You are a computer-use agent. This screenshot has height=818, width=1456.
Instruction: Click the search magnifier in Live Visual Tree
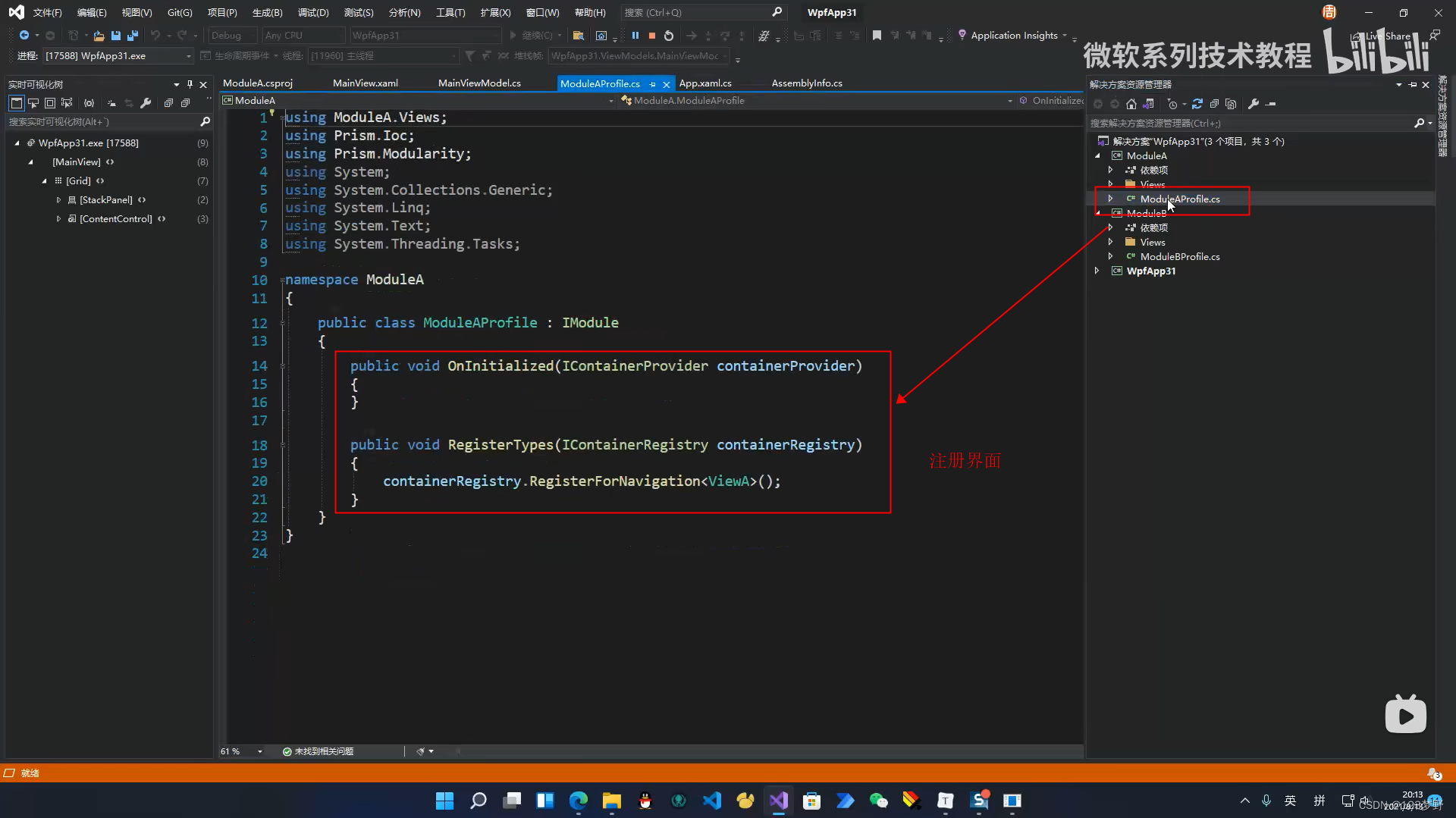[205, 121]
